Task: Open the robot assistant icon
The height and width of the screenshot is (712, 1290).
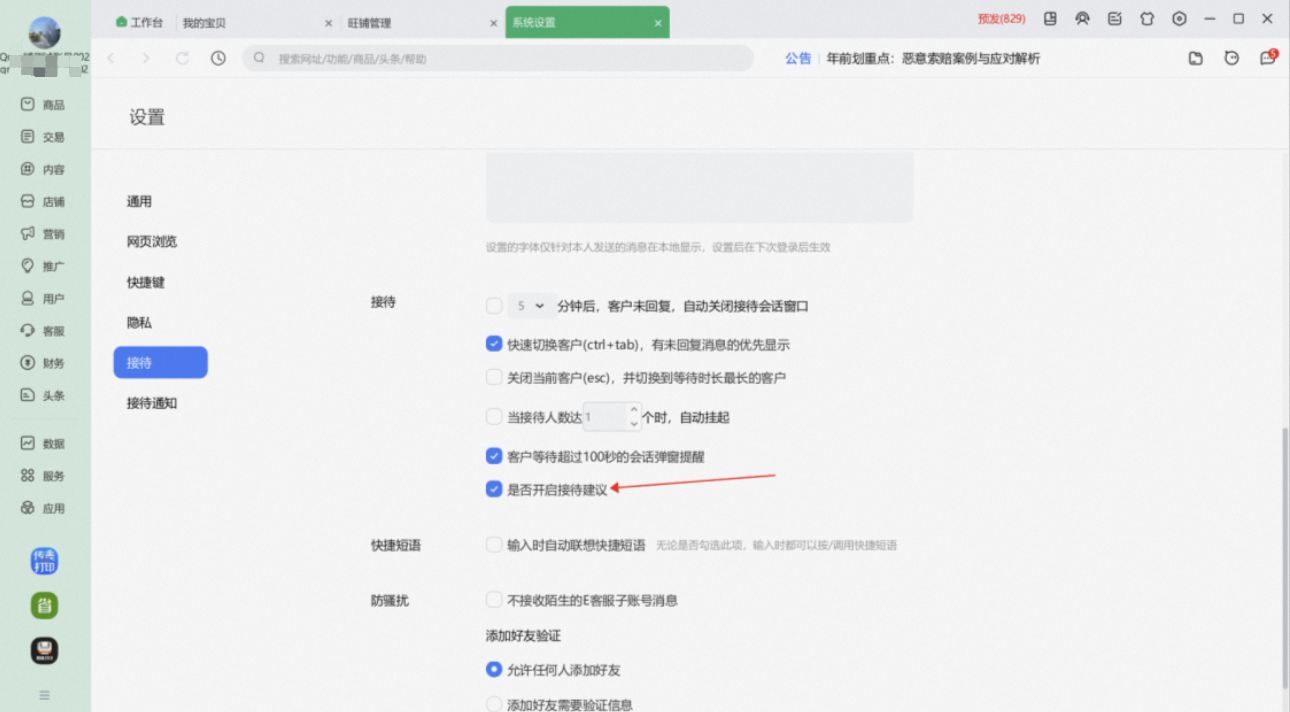Action: tap(1232, 59)
